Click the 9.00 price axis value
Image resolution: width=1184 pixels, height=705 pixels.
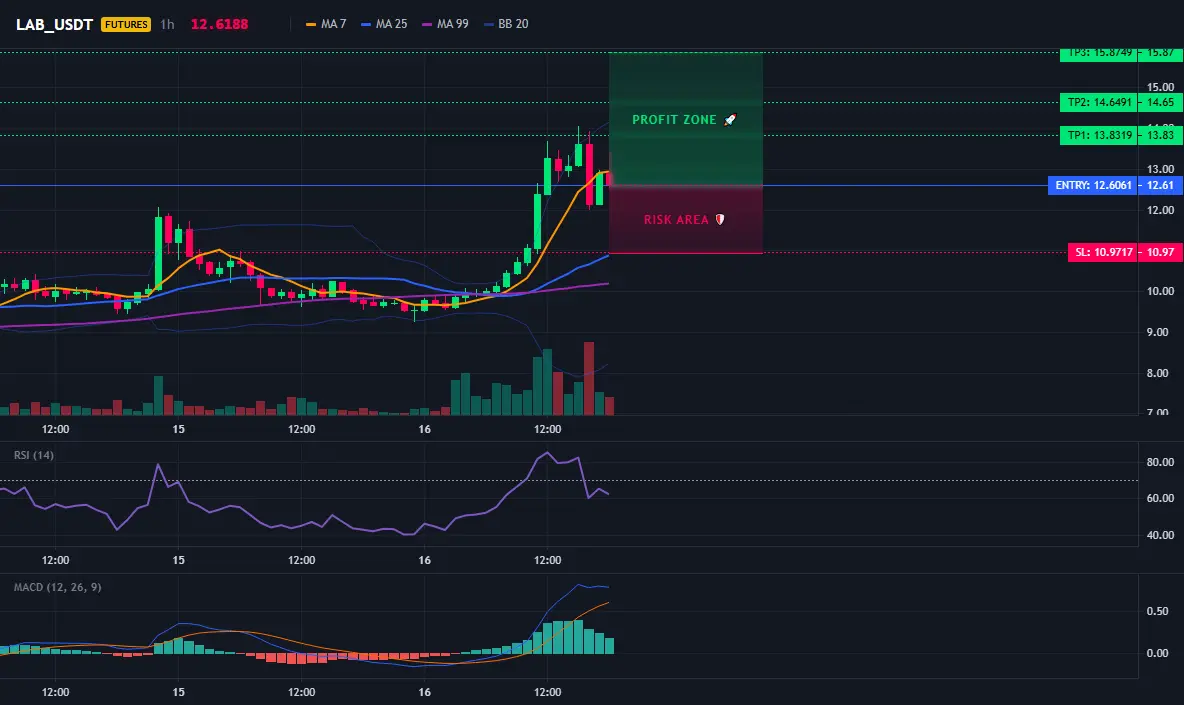[1158, 332]
